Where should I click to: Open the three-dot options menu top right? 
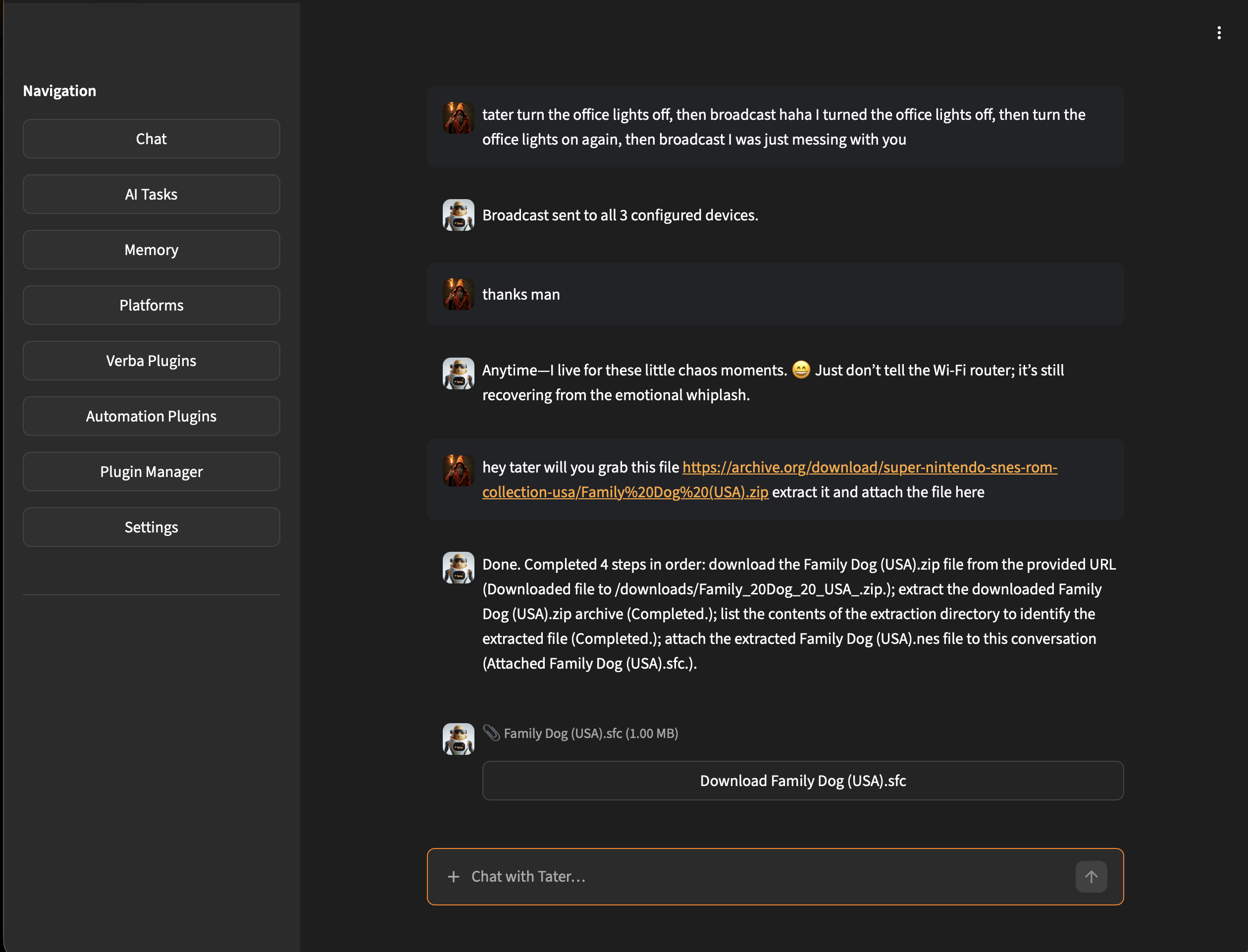point(1219,32)
